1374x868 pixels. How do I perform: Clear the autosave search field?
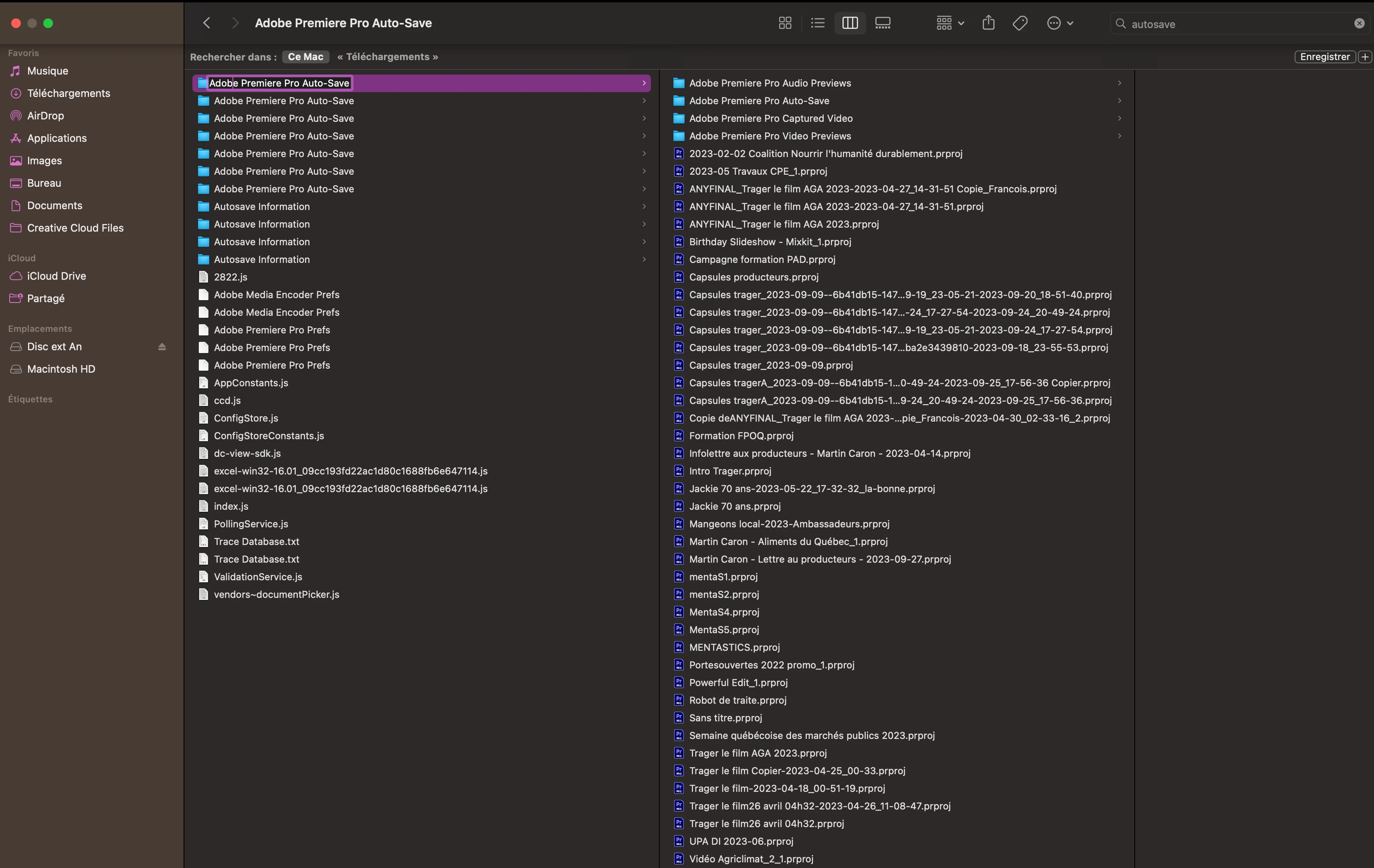point(1359,23)
